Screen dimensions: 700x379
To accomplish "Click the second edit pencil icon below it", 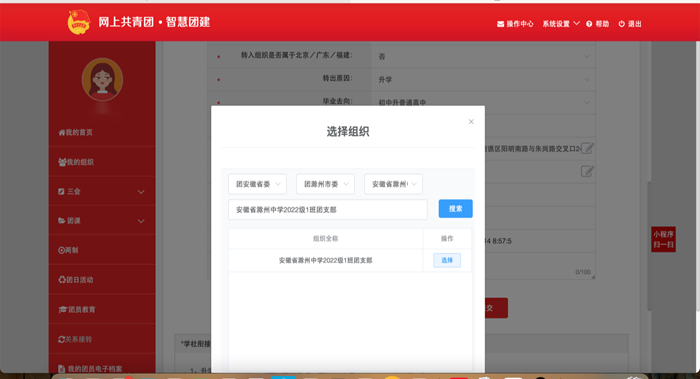I will (587, 171).
